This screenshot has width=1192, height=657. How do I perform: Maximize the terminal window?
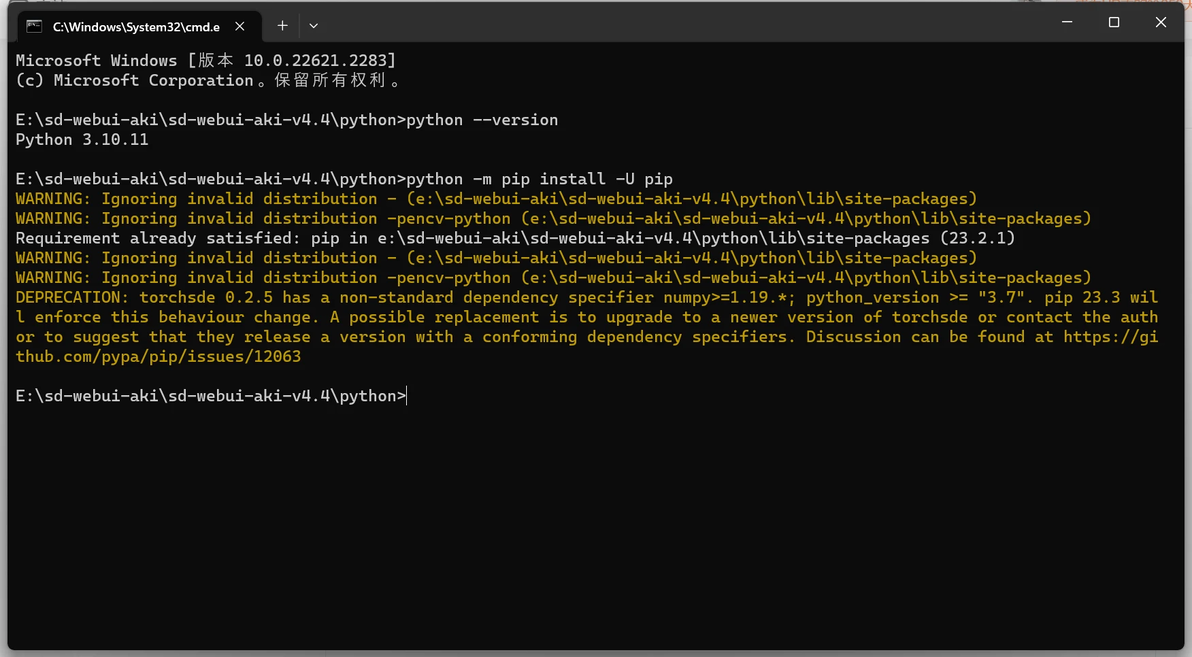tap(1114, 22)
